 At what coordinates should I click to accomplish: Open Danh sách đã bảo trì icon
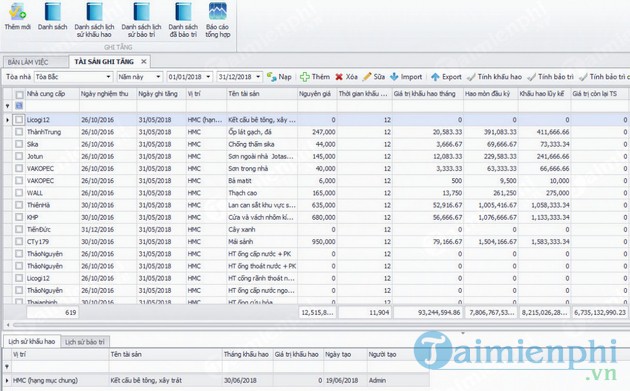point(183,20)
